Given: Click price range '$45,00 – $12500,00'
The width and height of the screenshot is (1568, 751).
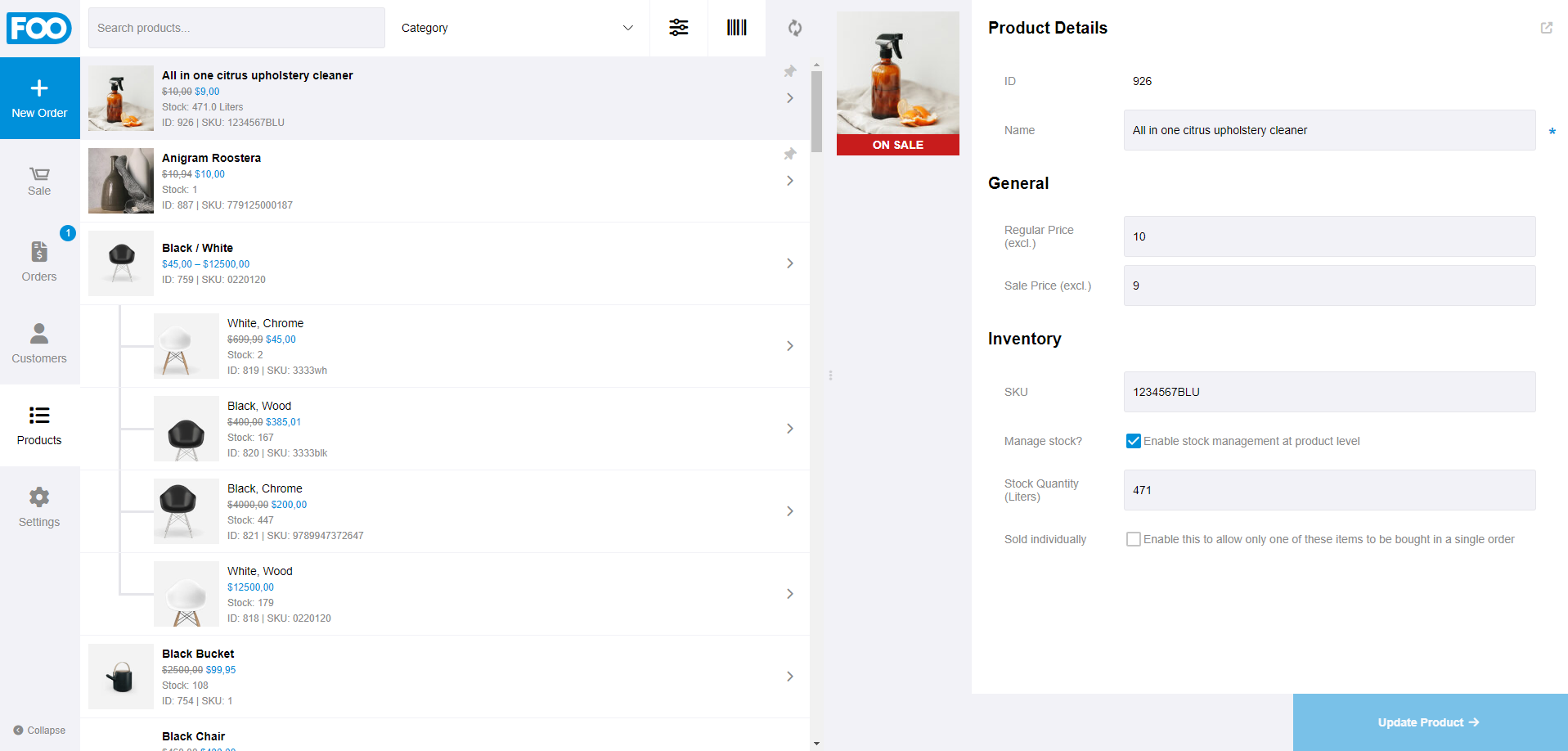Looking at the screenshot, I should coord(205,264).
